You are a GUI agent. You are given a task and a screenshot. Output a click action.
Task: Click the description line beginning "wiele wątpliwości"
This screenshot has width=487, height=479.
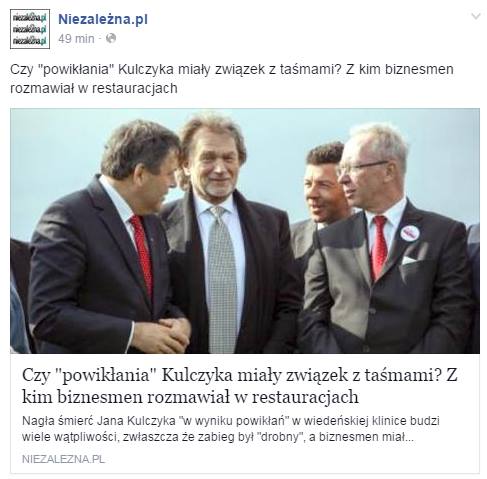[218, 437]
